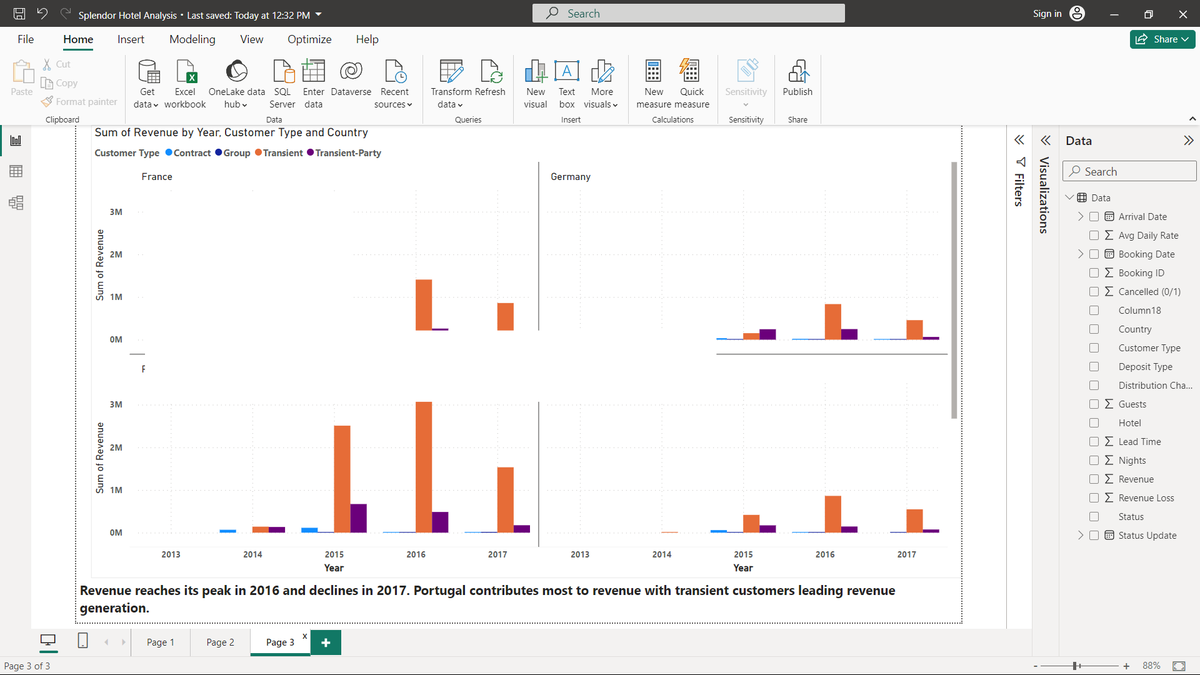Switch to Model view in left sidebar
The height and width of the screenshot is (675, 1200).
pos(15,203)
